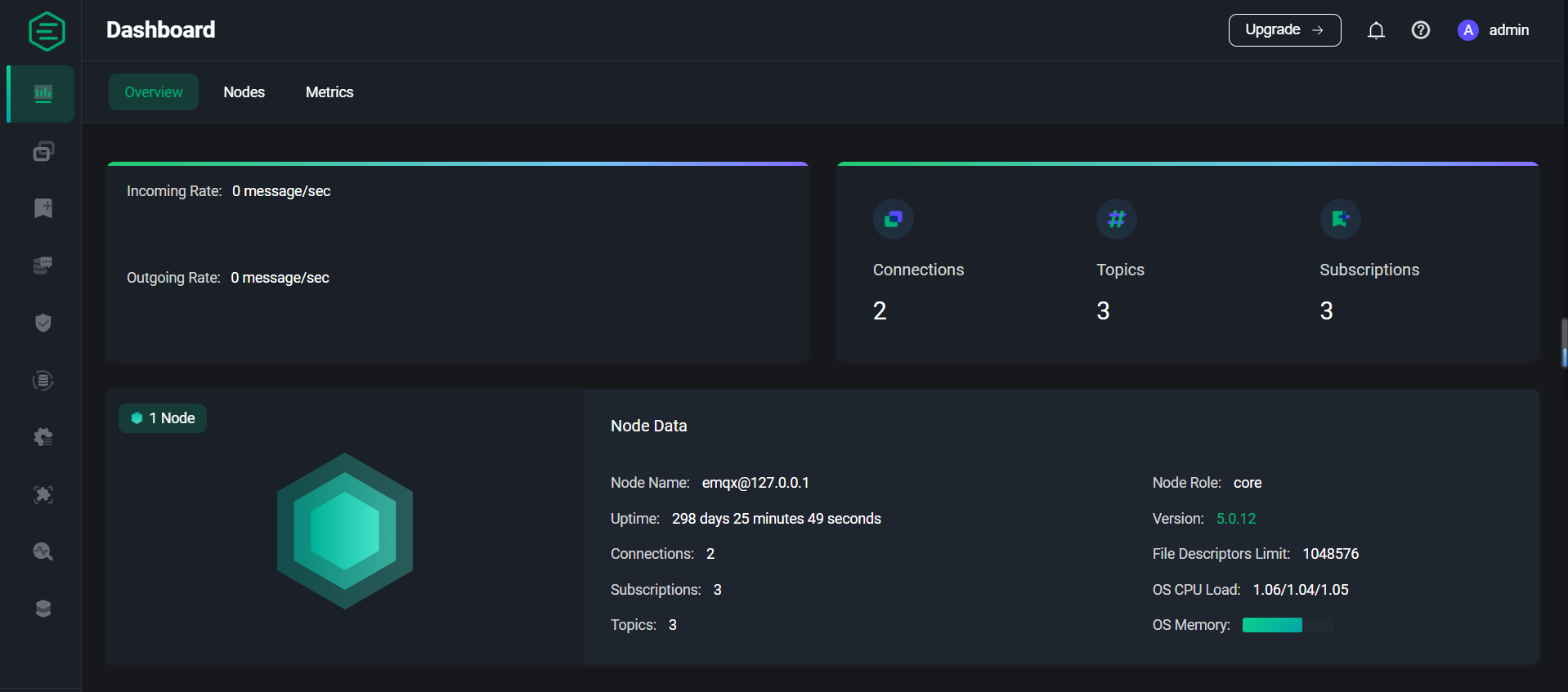Click the notification bell icon
1568x692 pixels.
(x=1376, y=30)
